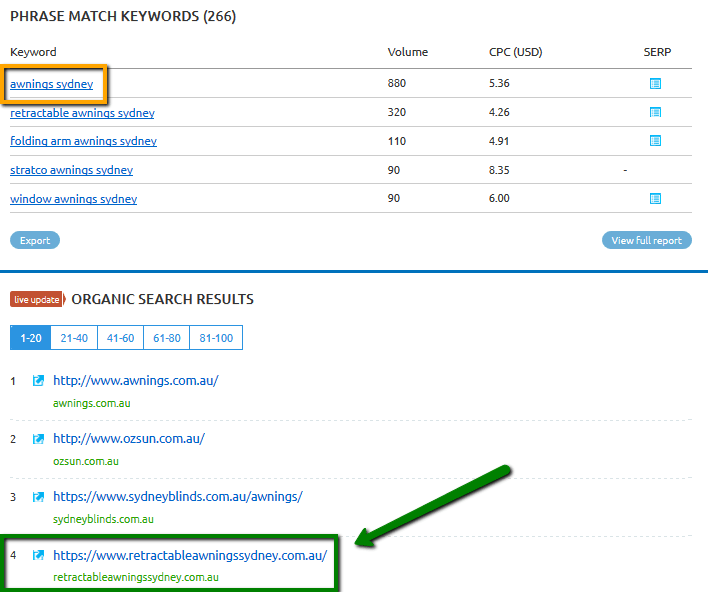708x592 pixels.
Task: Click green sydneyblinds.com.au domain text
Action: (103, 519)
